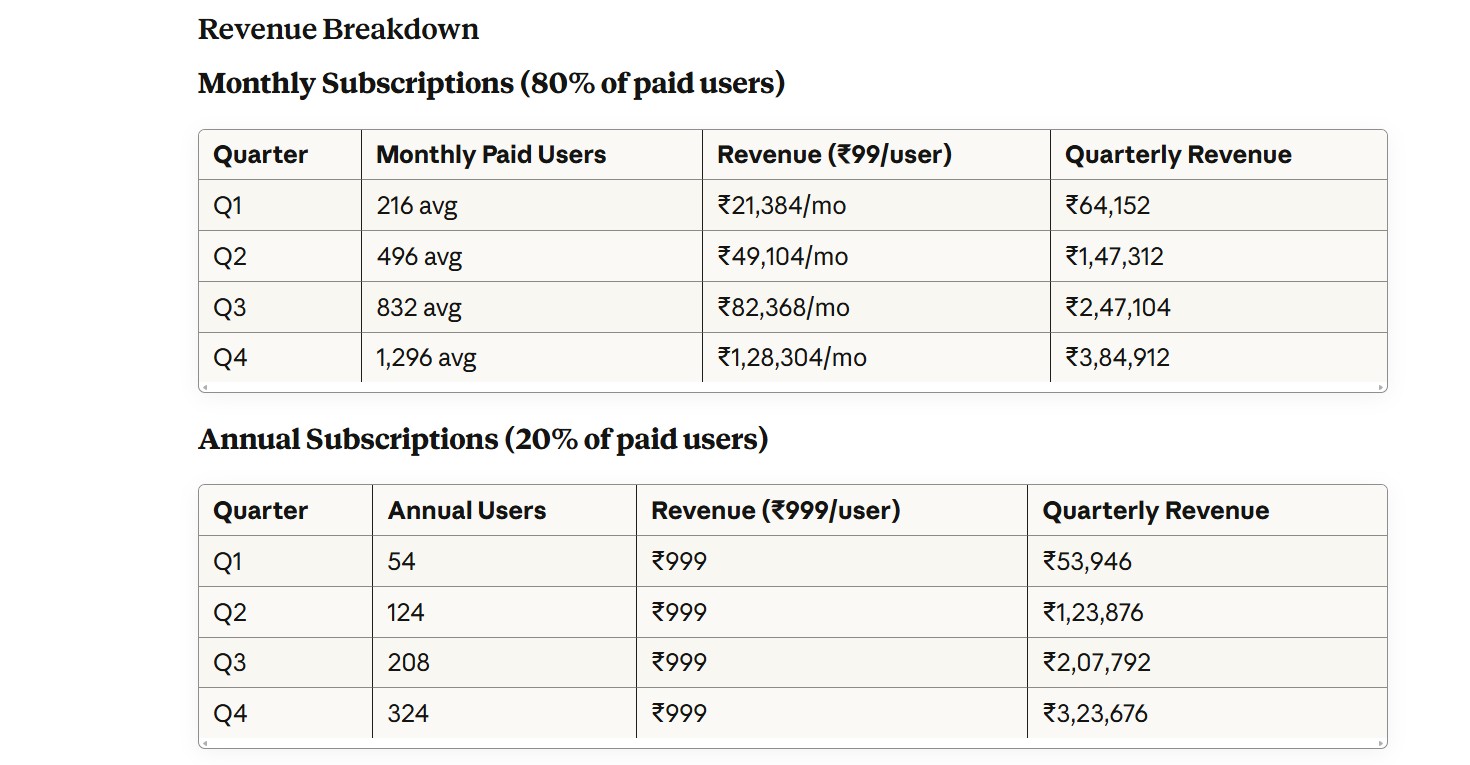Click the ₹3,23,676 quarterly revenue cell
Viewport: 1470px width, 765px height.
pos(1095,714)
